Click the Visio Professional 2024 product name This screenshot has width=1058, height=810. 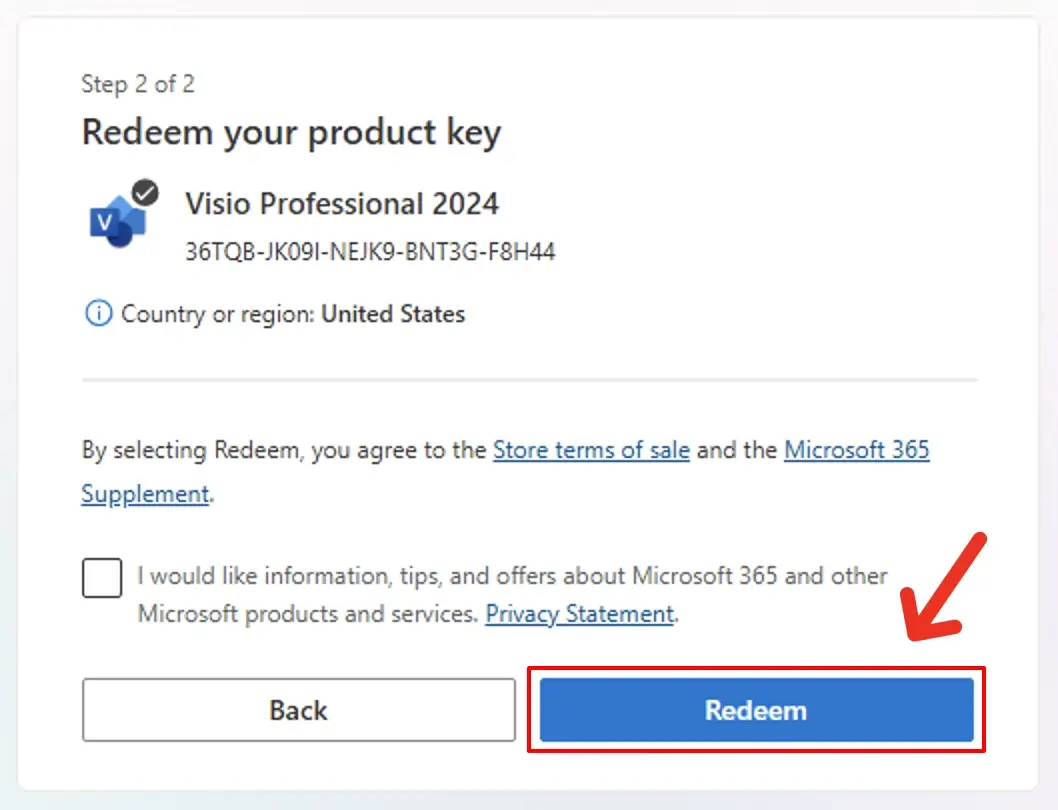(342, 204)
